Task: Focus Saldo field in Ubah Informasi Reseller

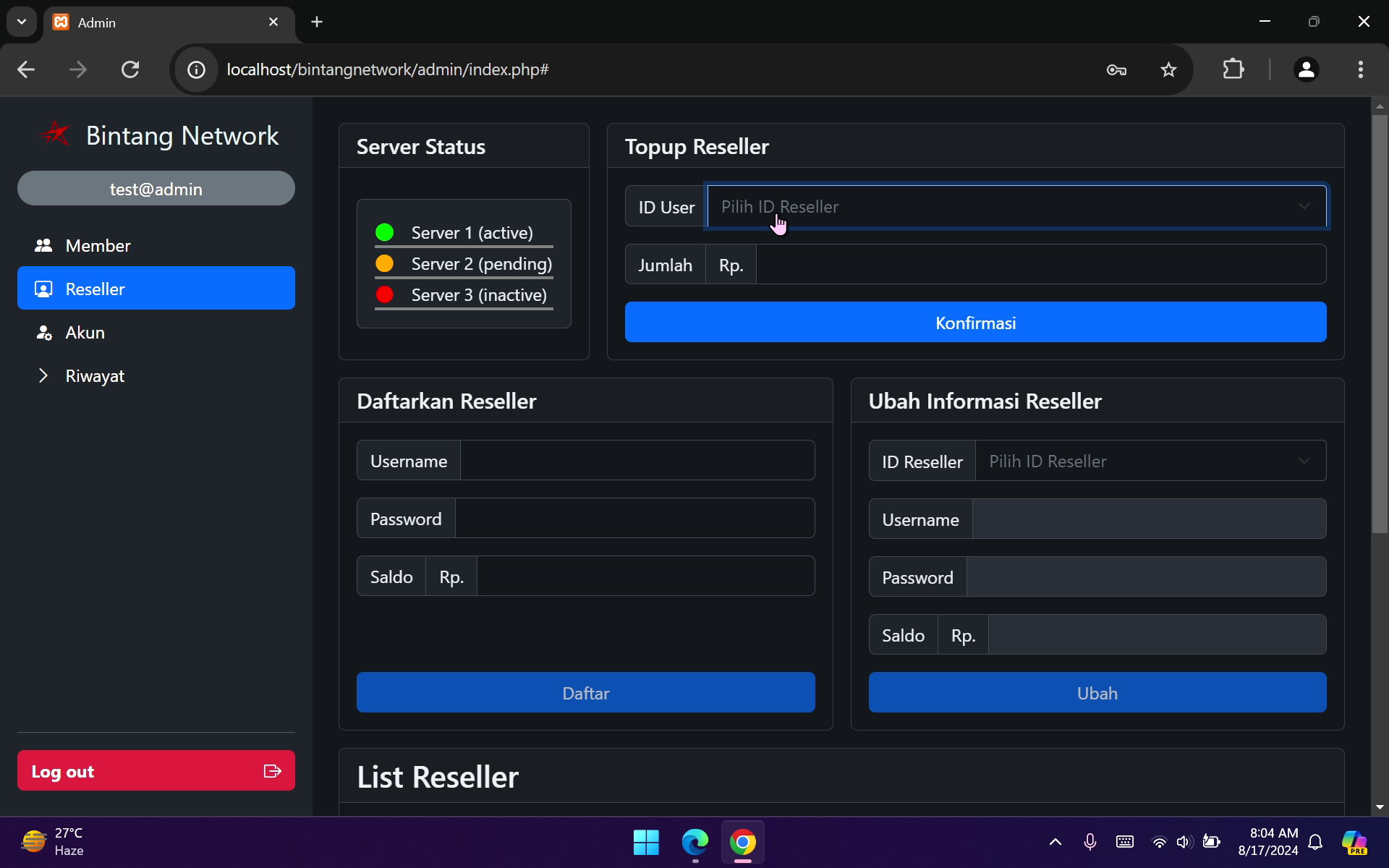Action: pyautogui.click(x=1157, y=635)
